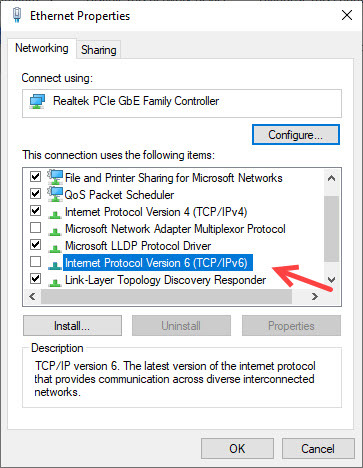363x468 pixels.
Task: Click the IPv4 protocol icon
Action: [x=54, y=215]
